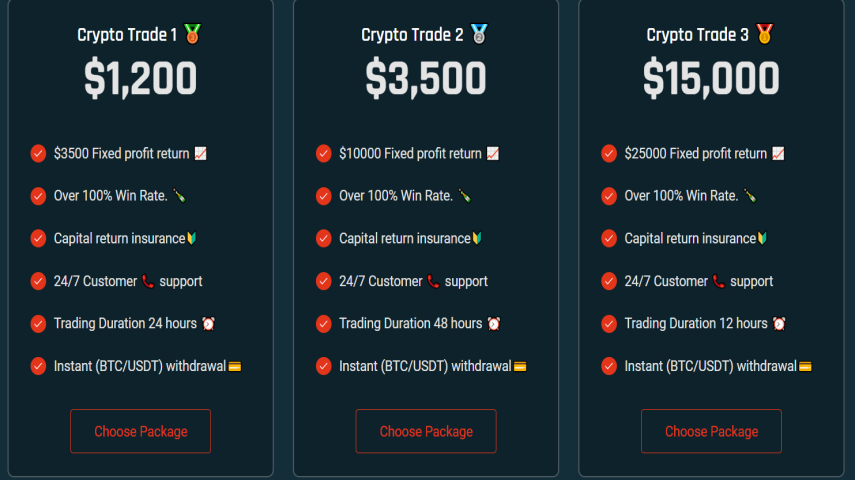The height and width of the screenshot is (480, 855).
Task: Click the red checkmark beside Trading Duration 12 hours
Action: [609, 323]
